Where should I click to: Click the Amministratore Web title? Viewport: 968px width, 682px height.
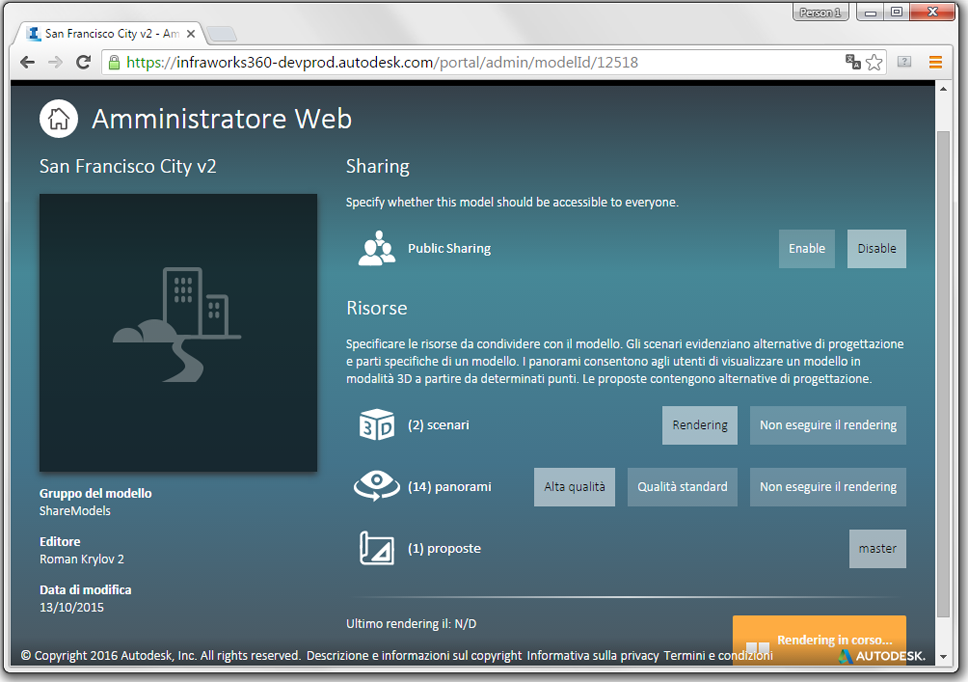point(222,119)
